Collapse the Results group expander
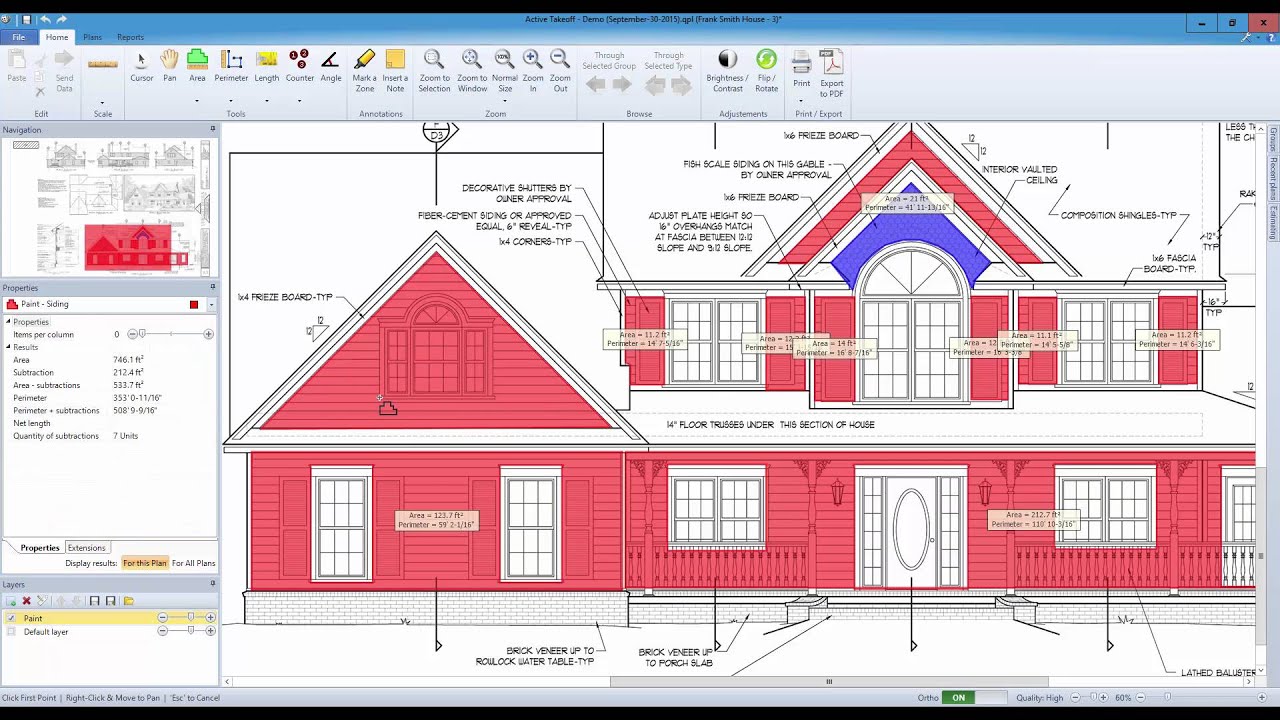 pos(9,347)
